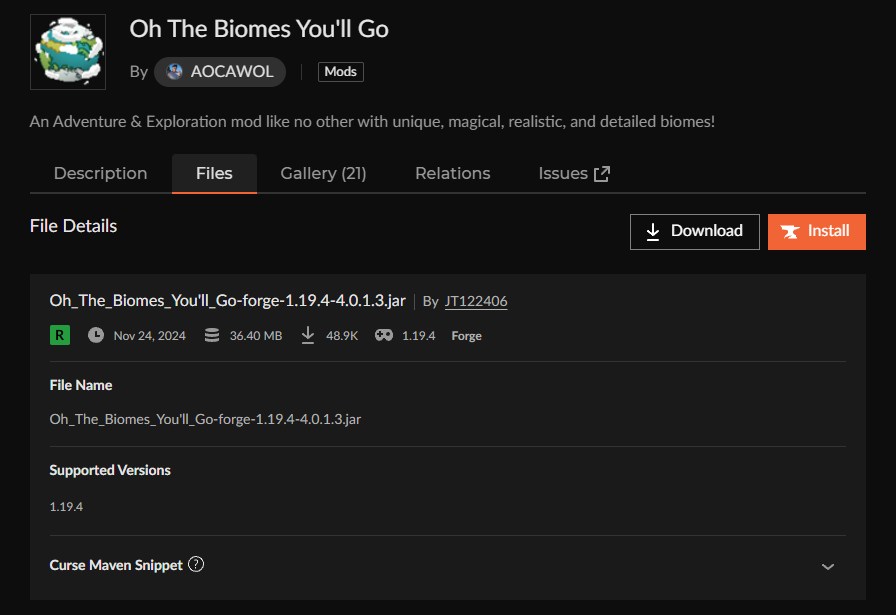
Task: Open uploader JT122406's profile link
Action: (475, 301)
